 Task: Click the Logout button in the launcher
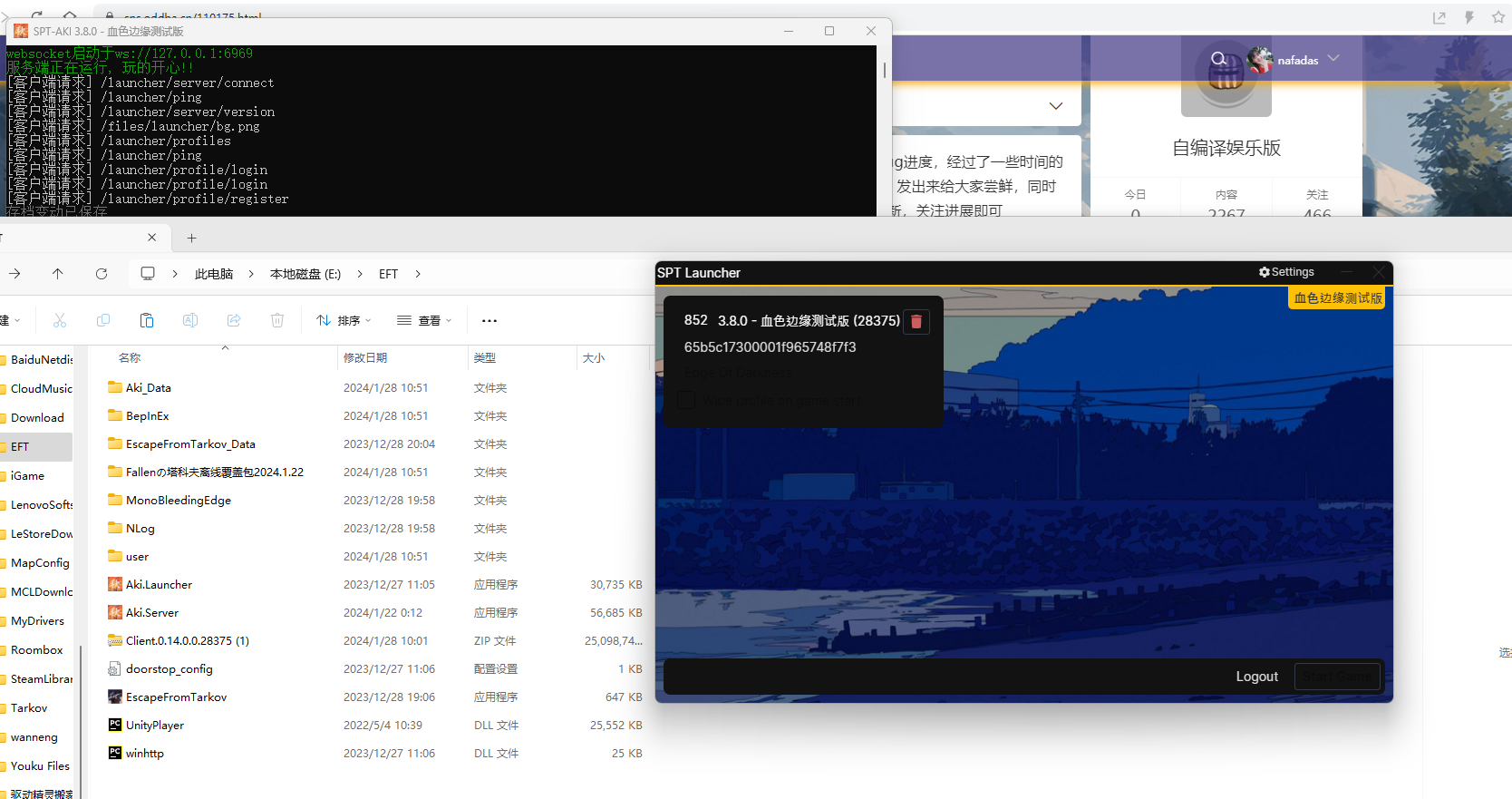1256,677
